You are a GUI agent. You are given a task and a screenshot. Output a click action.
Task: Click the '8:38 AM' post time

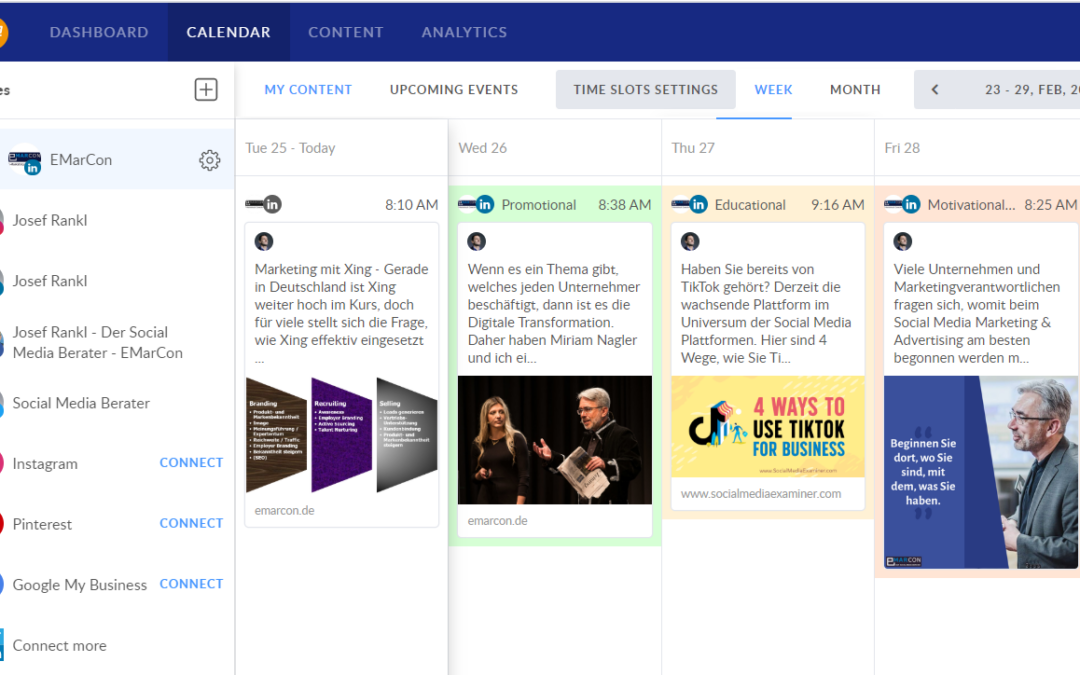click(x=625, y=205)
